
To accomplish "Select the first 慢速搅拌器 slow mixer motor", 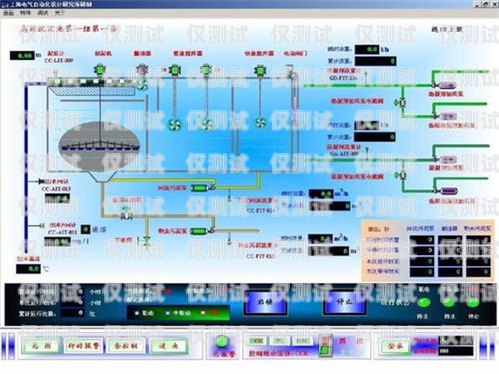I will [x=174, y=70].
